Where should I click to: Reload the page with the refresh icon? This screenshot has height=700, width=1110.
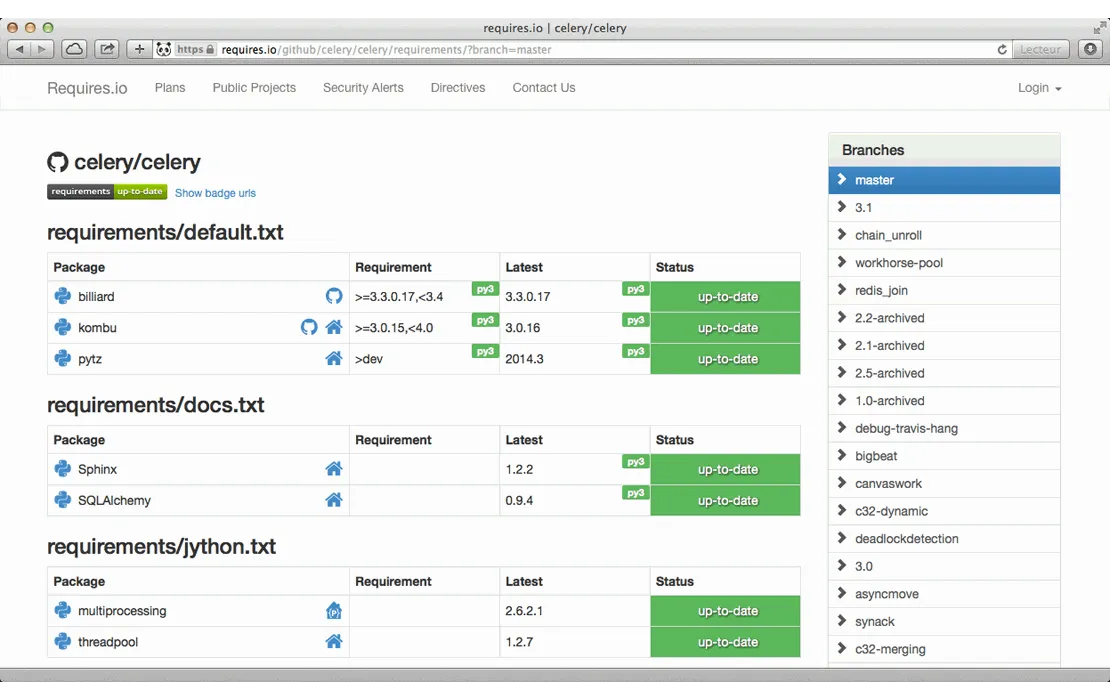tap(1002, 50)
